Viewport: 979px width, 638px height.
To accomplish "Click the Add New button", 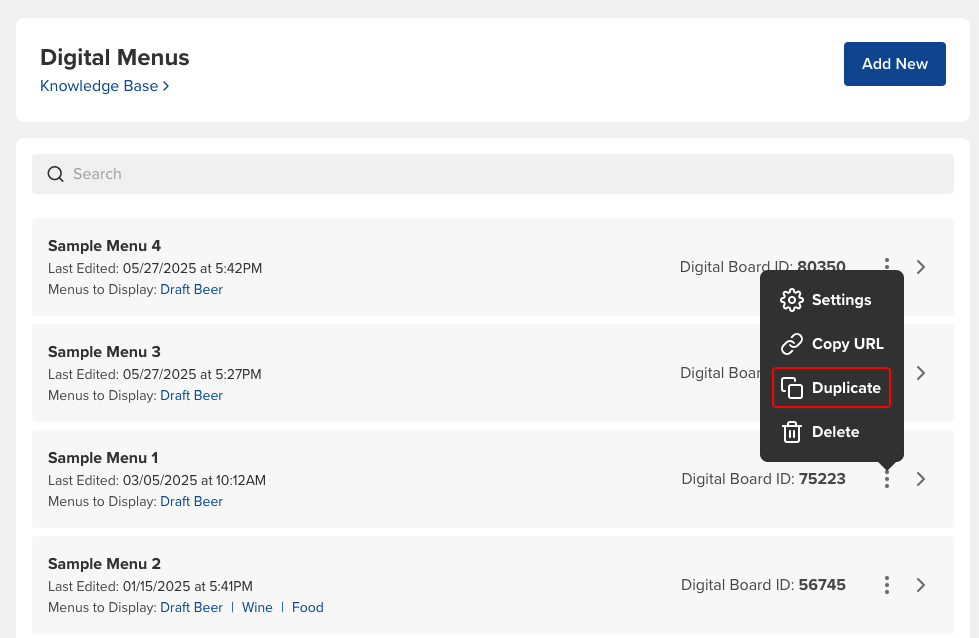I will [894, 63].
